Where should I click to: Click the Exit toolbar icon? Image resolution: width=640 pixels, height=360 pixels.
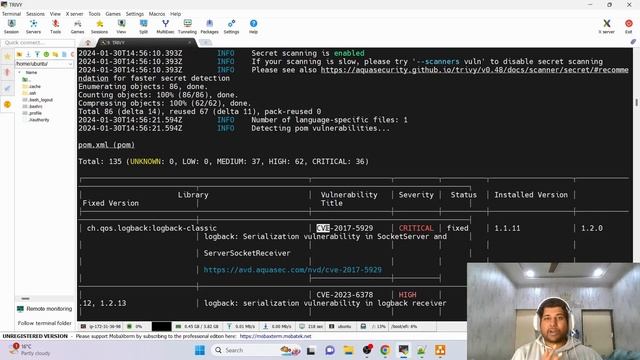click(629, 27)
